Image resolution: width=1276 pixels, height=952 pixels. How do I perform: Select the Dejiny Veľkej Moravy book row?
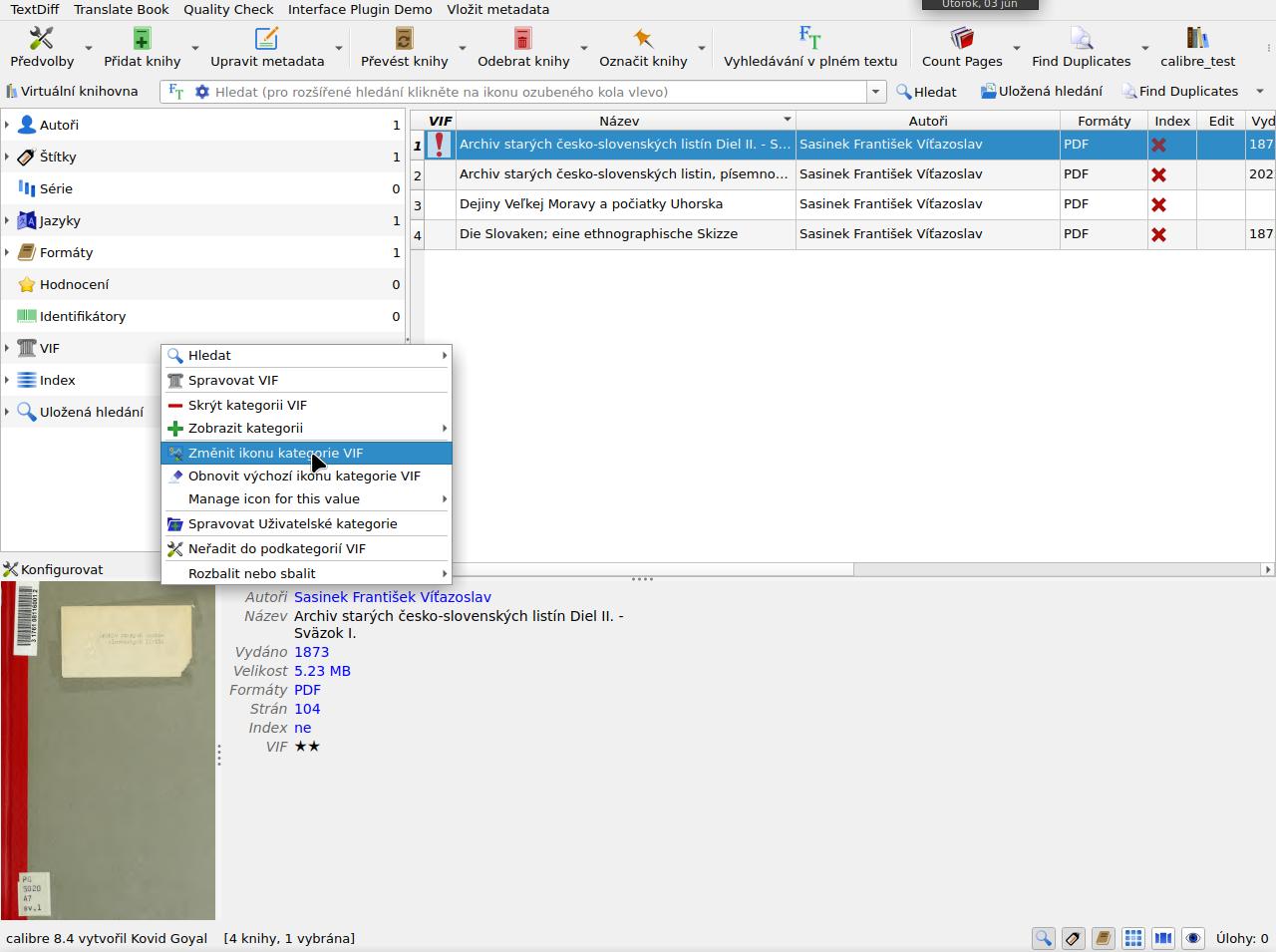click(x=842, y=204)
